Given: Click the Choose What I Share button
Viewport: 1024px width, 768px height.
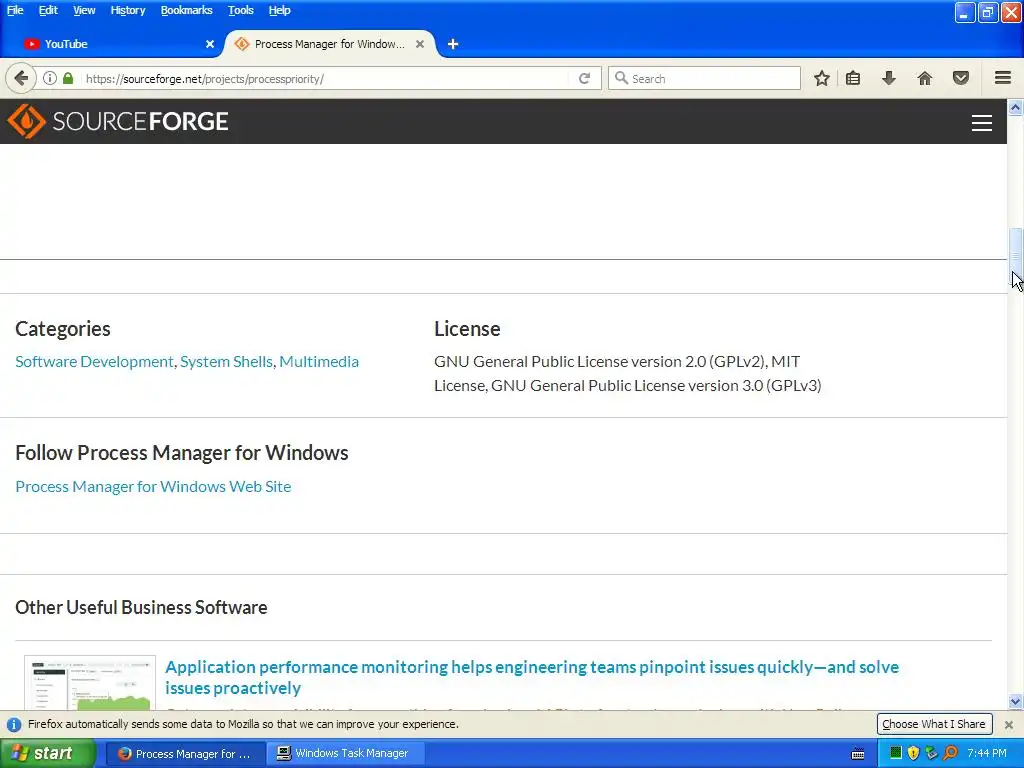Looking at the screenshot, I should click(933, 724).
